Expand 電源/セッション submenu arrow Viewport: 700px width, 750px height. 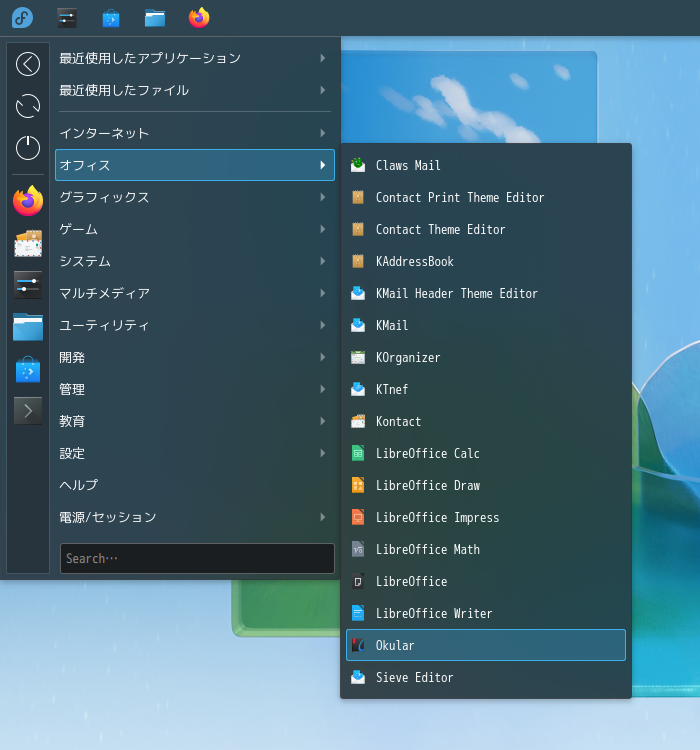323,517
